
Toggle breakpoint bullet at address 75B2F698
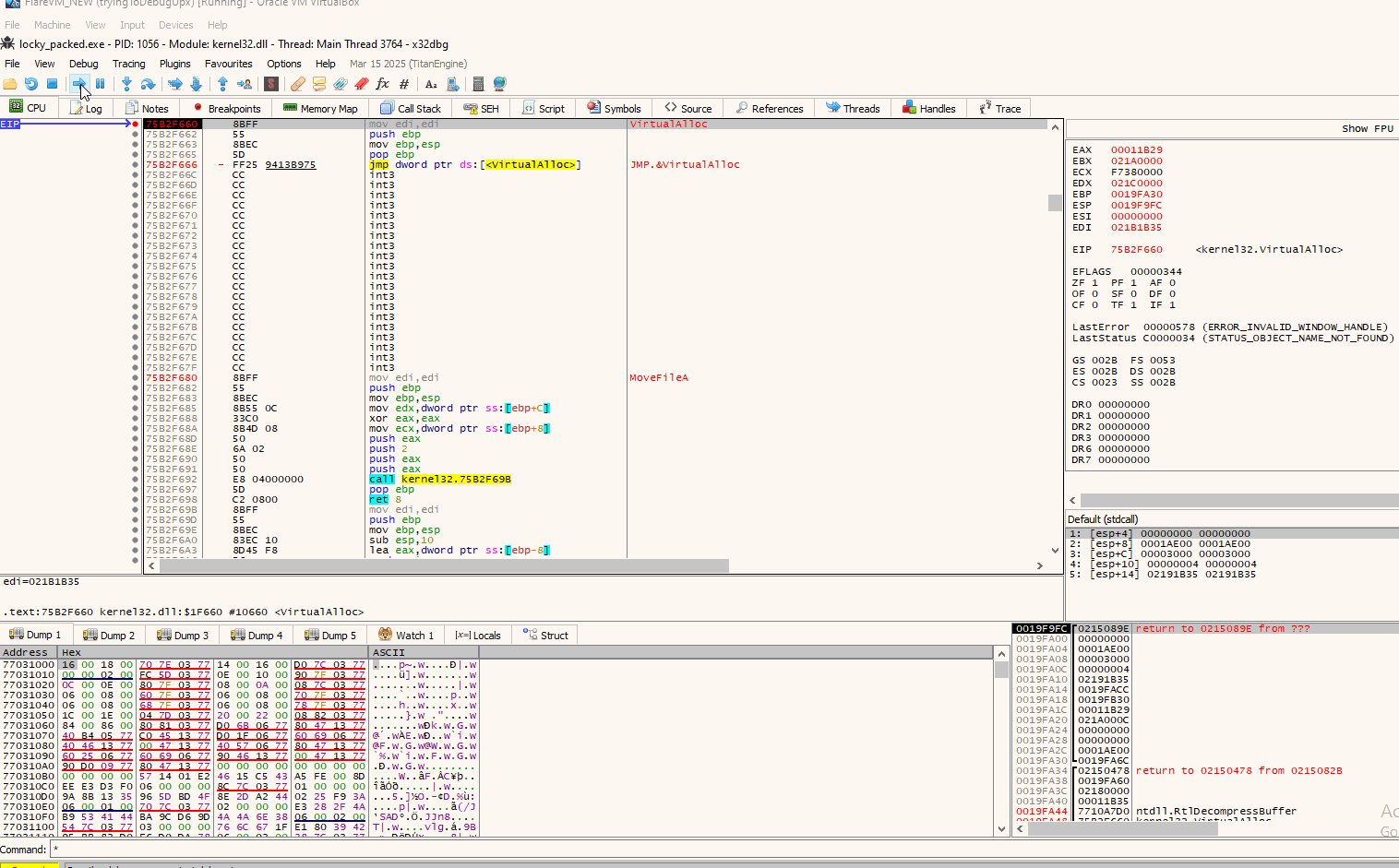[x=136, y=499]
